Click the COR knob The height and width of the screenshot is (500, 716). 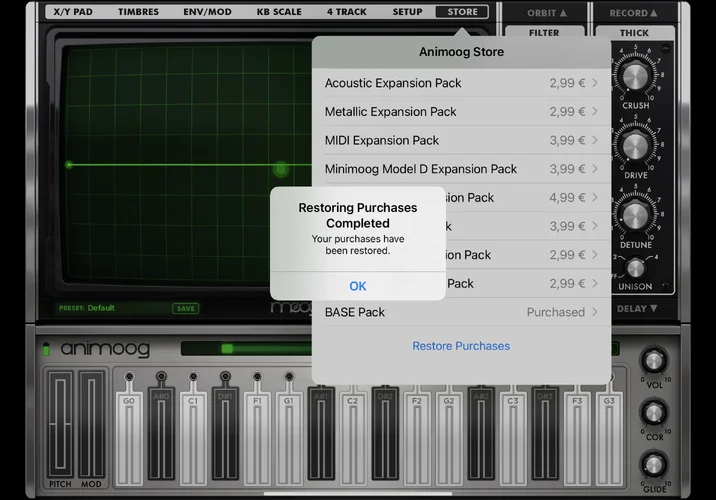click(x=654, y=412)
